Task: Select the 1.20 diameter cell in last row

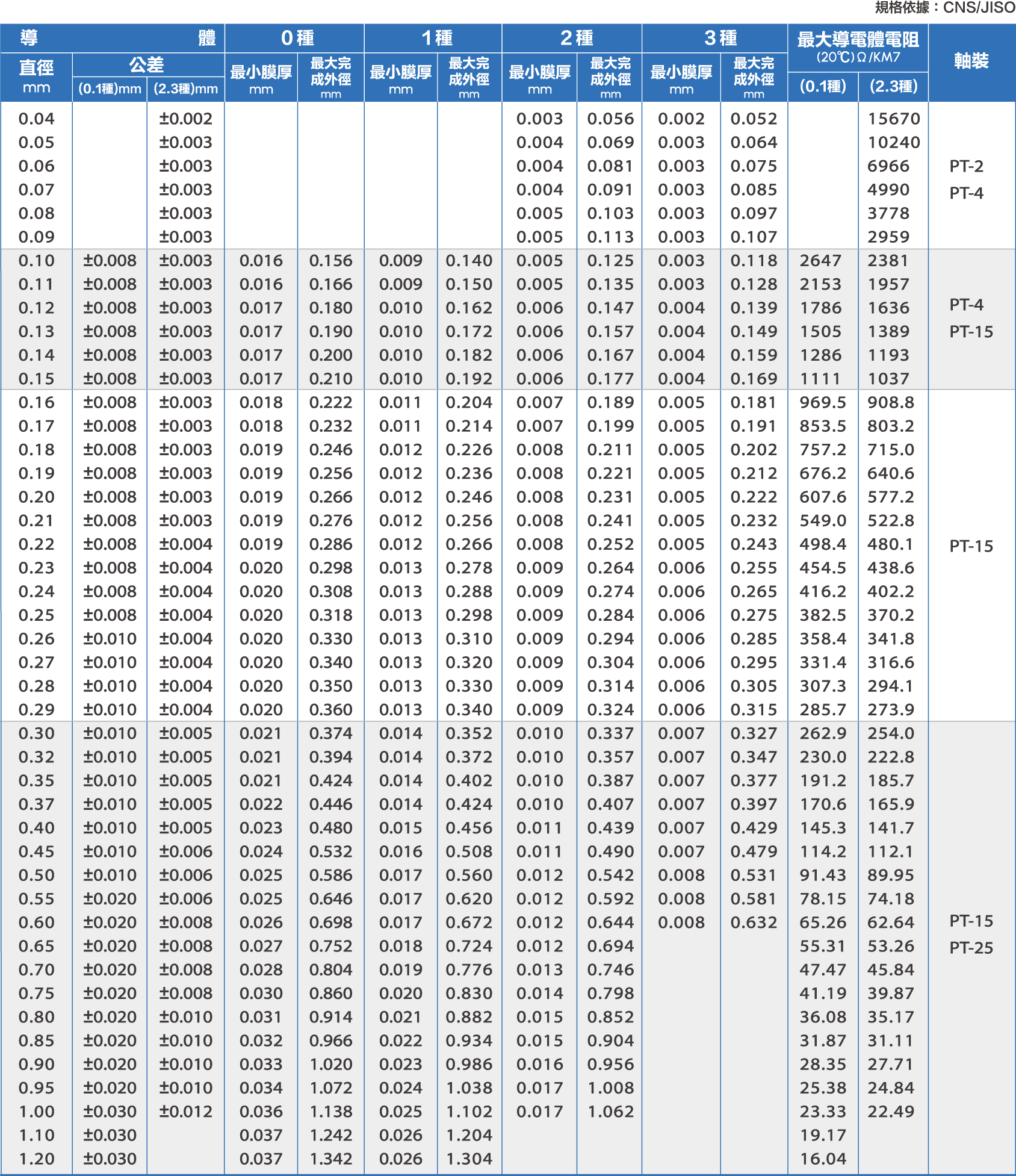Action: pyautogui.click(x=36, y=1159)
